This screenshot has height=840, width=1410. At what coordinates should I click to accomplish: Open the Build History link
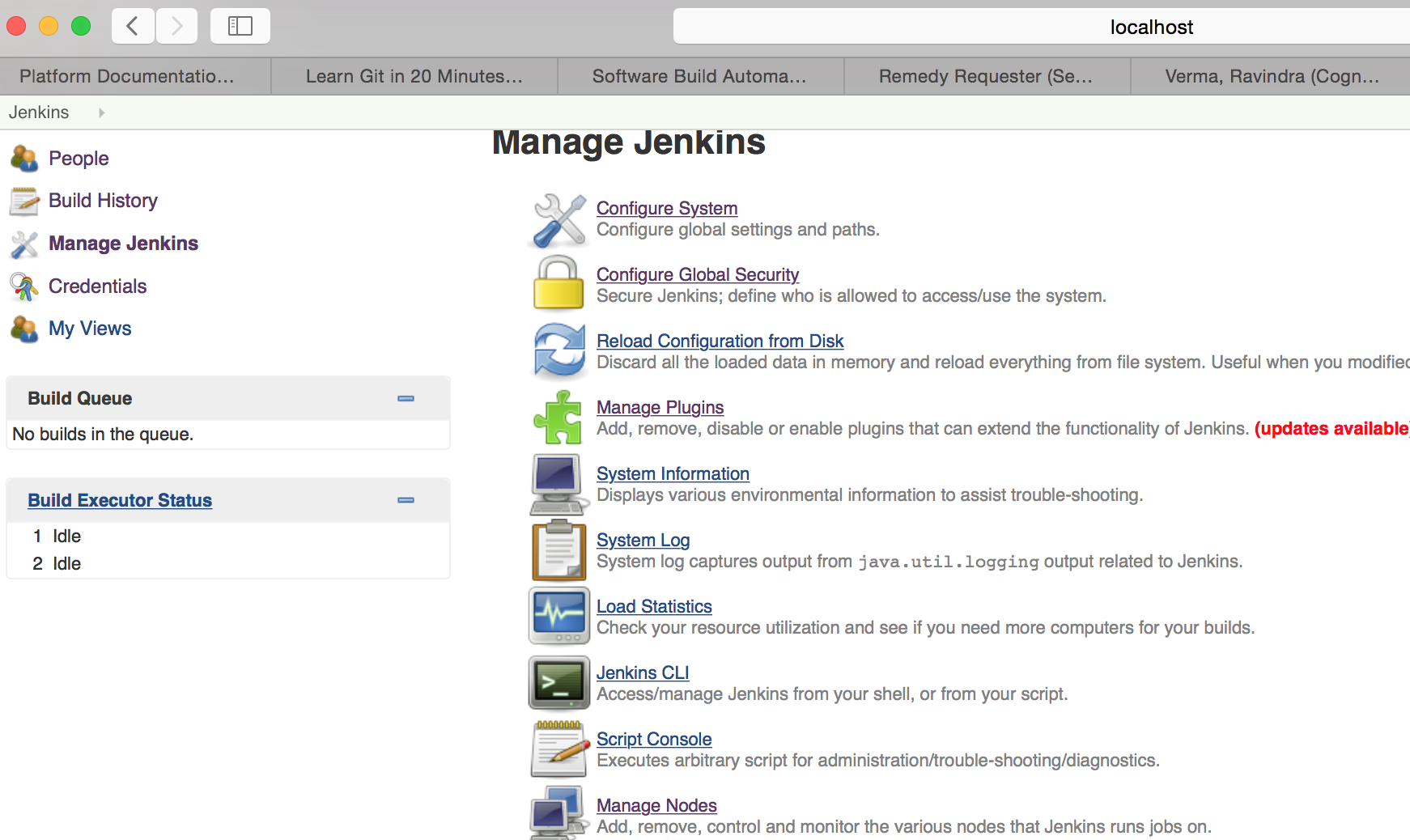103,201
